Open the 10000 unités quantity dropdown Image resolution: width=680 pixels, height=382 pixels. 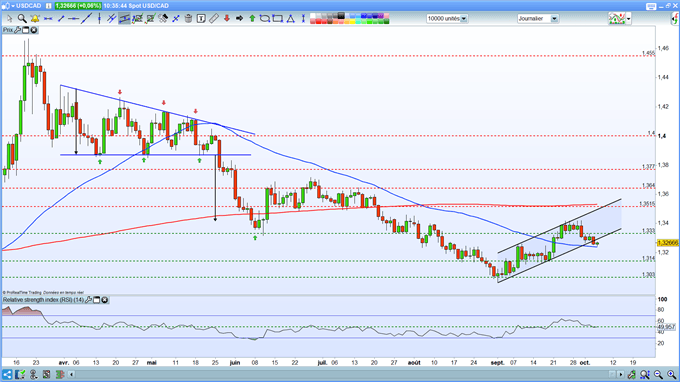pos(464,19)
